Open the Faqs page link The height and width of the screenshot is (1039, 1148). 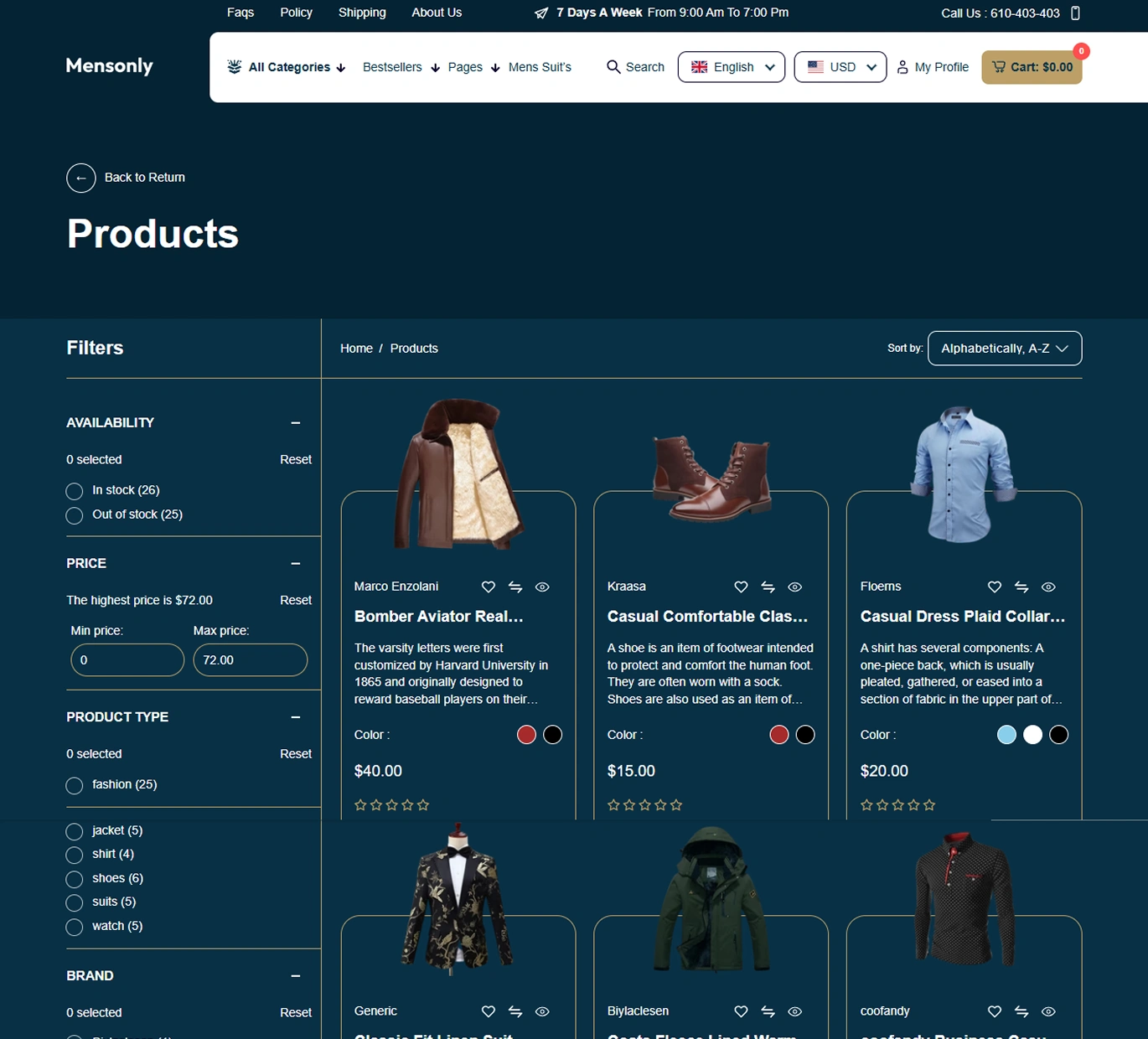click(x=240, y=13)
